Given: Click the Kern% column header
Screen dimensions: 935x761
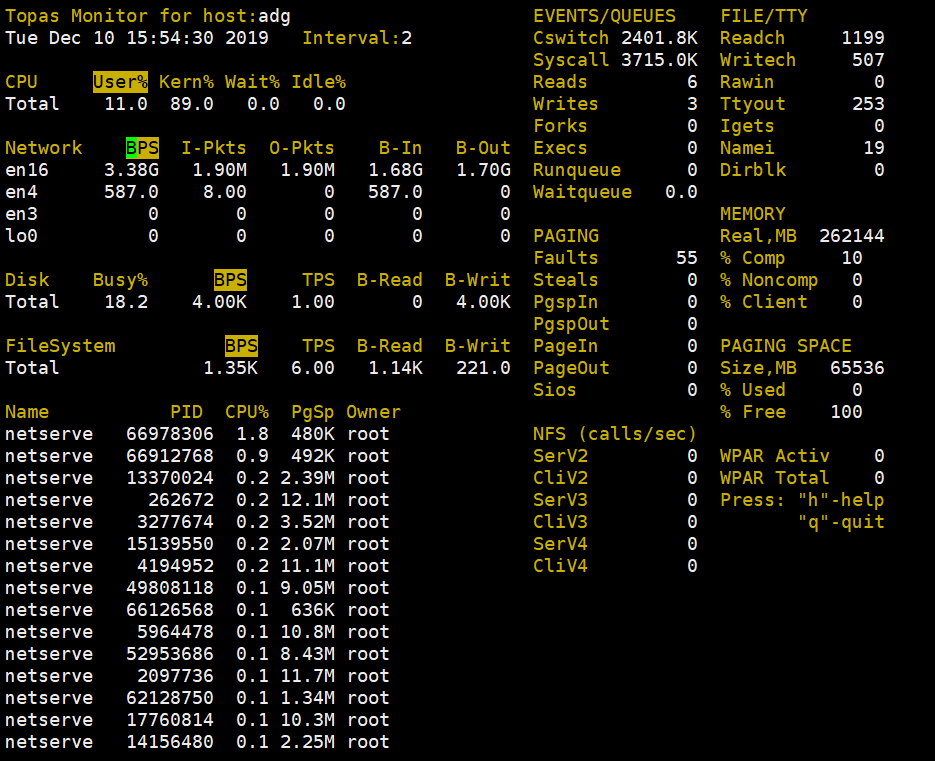Looking at the screenshot, I should pos(186,82).
